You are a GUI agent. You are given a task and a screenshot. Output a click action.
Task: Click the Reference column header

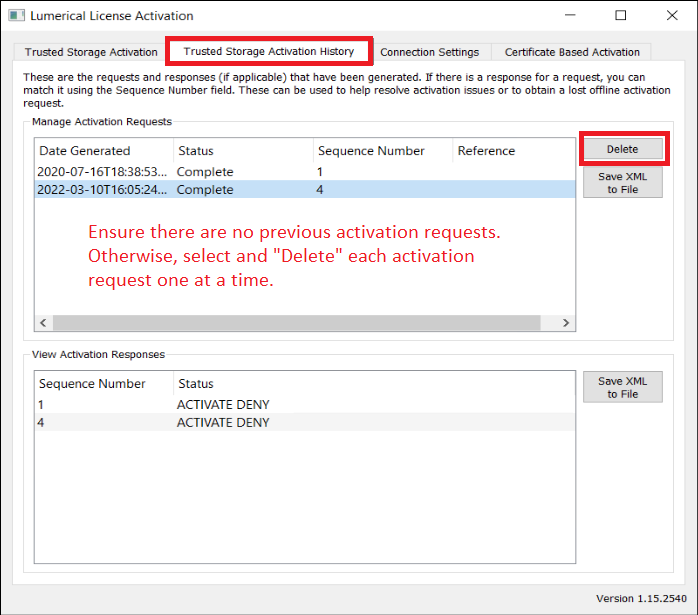(514, 151)
